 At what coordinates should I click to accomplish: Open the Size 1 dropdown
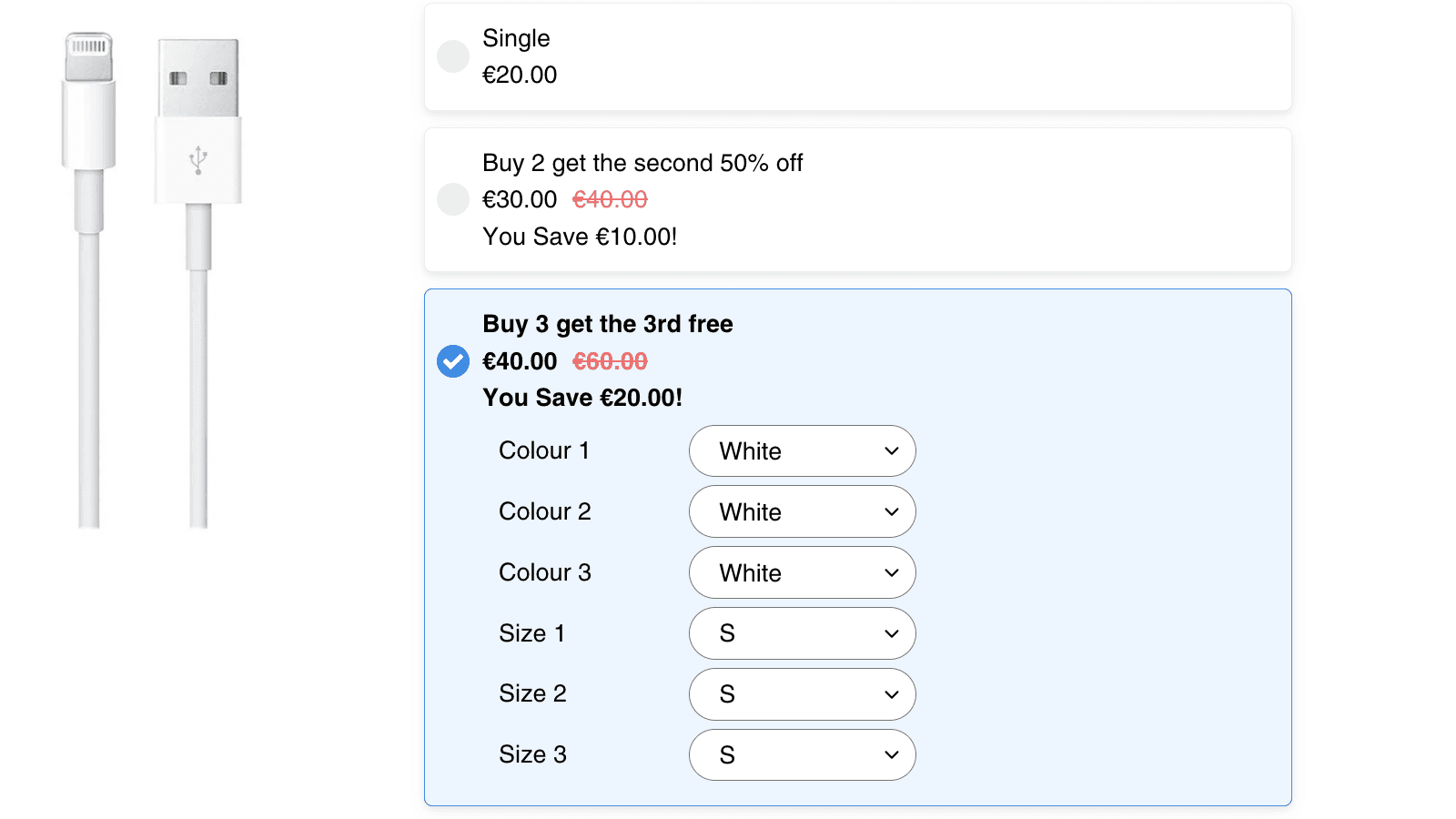(802, 633)
